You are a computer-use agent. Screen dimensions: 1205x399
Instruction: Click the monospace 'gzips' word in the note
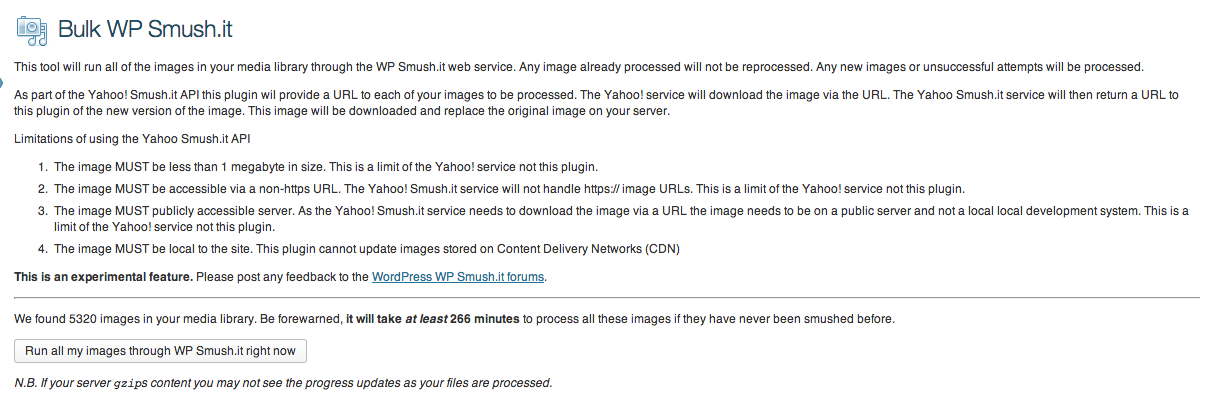point(130,383)
